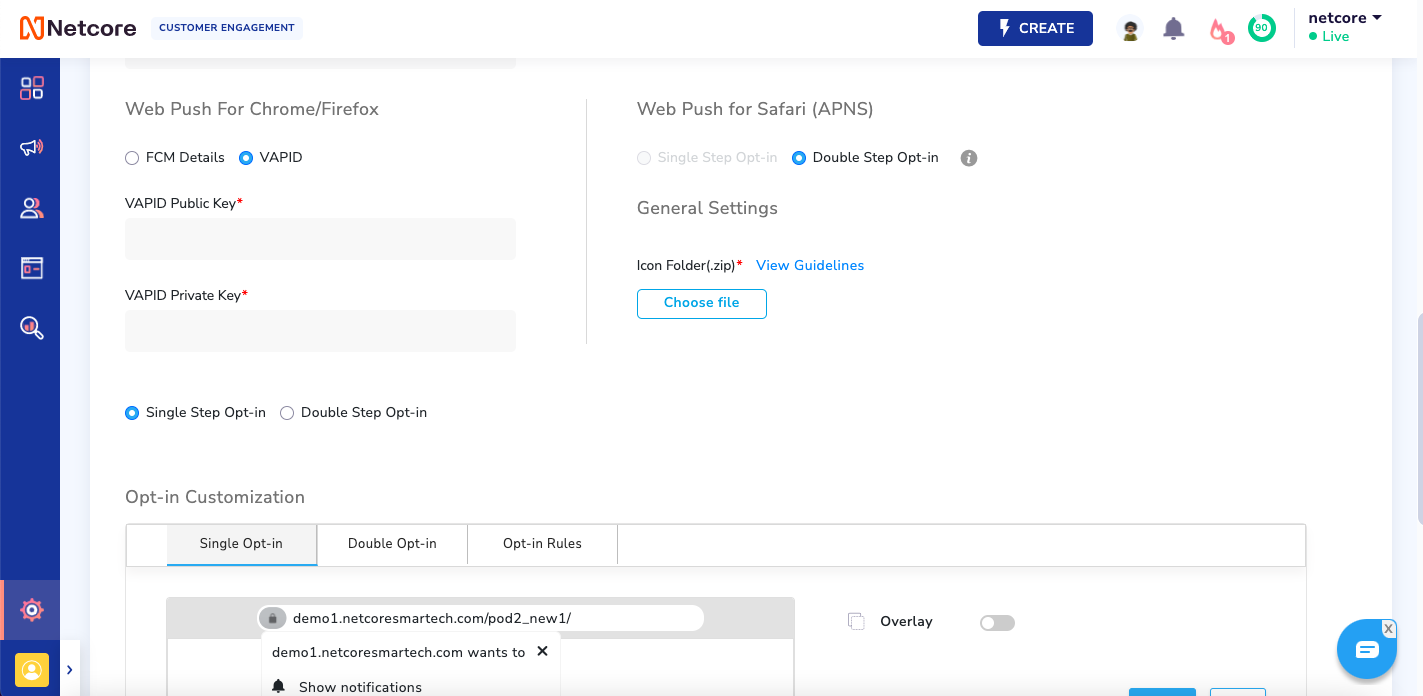Open the campaigns megaphone icon in sidebar

coord(32,148)
